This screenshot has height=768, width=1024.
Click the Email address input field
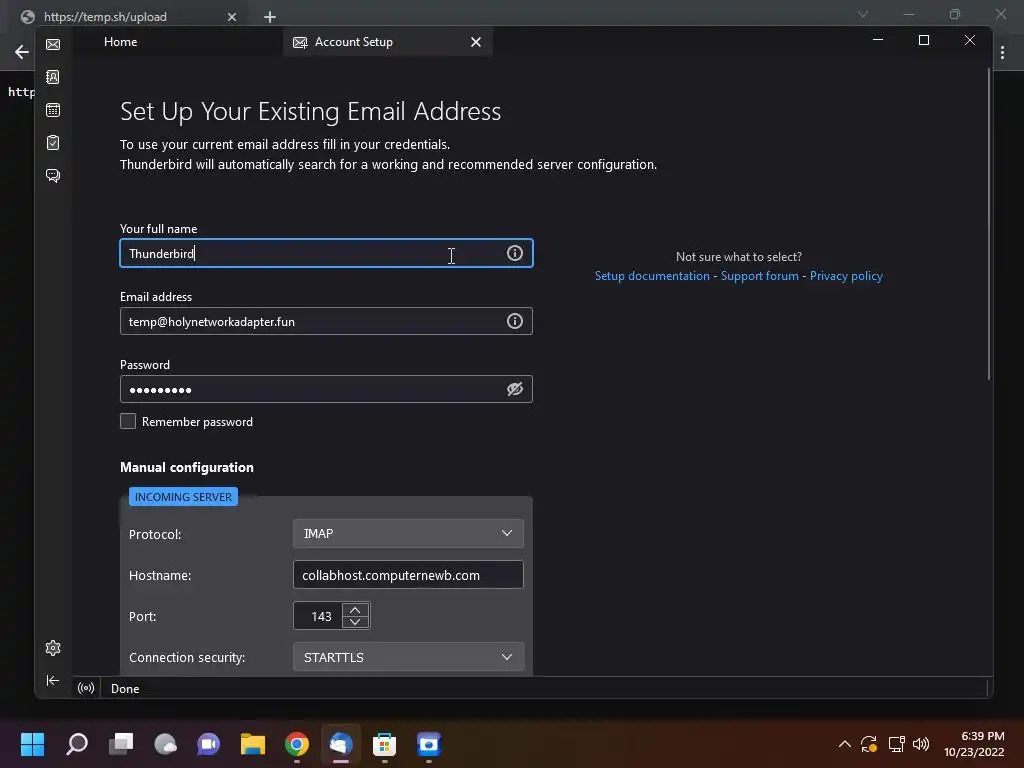(327, 321)
